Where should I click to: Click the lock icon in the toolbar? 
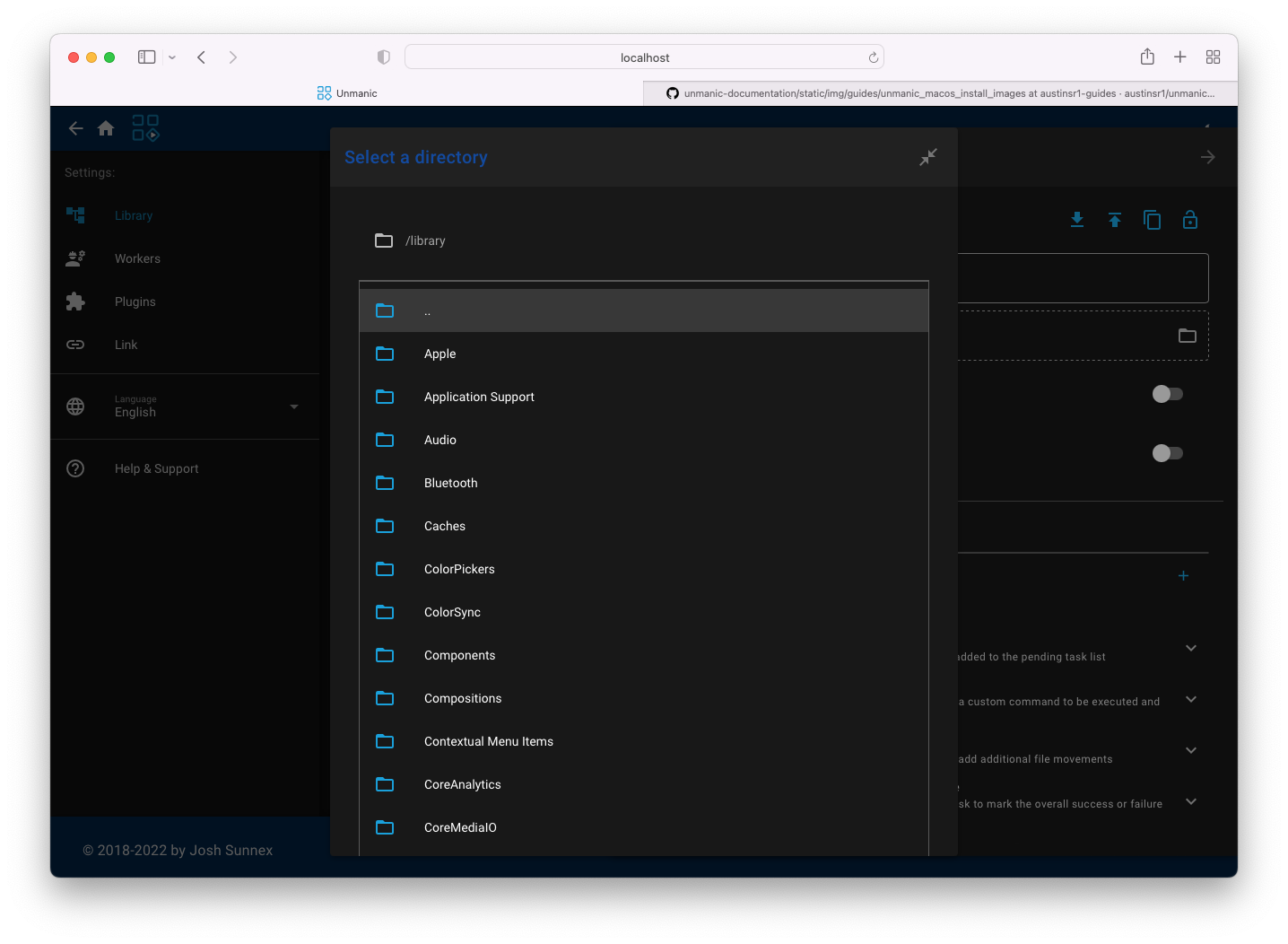(1190, 220)
